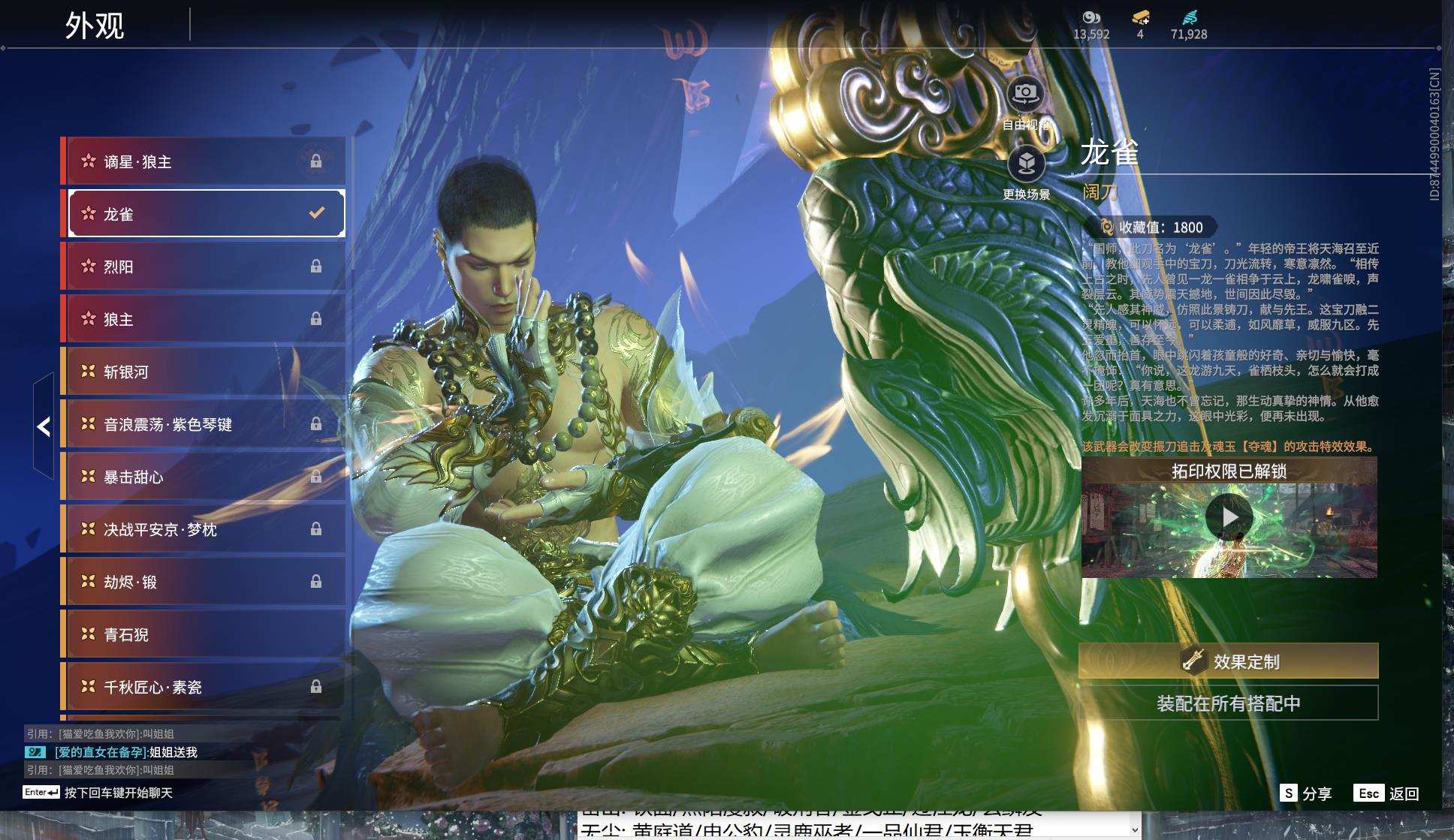Viewport: 1454px width, 840px height.
Task: Change the scene with the cube icon
Action: coord(1026,164)
